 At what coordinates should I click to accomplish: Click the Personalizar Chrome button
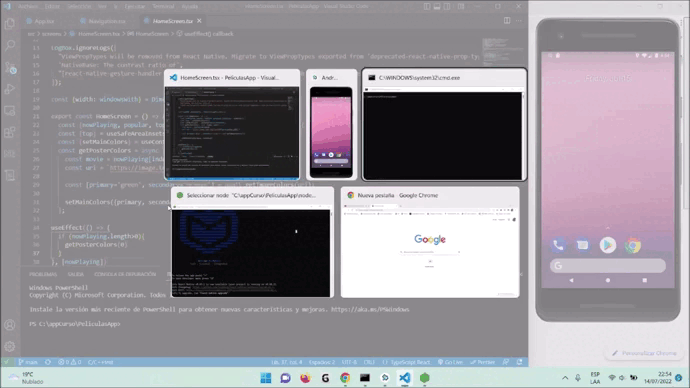pos(644,353)
